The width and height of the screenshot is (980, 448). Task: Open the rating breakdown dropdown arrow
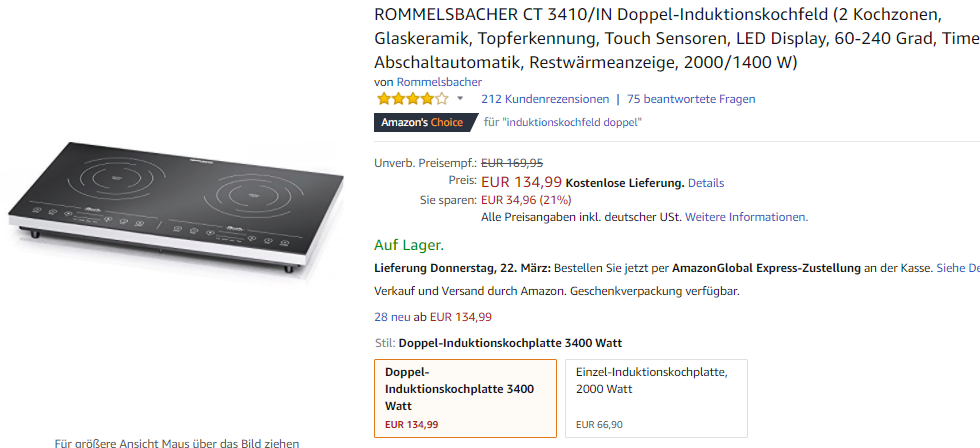(460, 99)
